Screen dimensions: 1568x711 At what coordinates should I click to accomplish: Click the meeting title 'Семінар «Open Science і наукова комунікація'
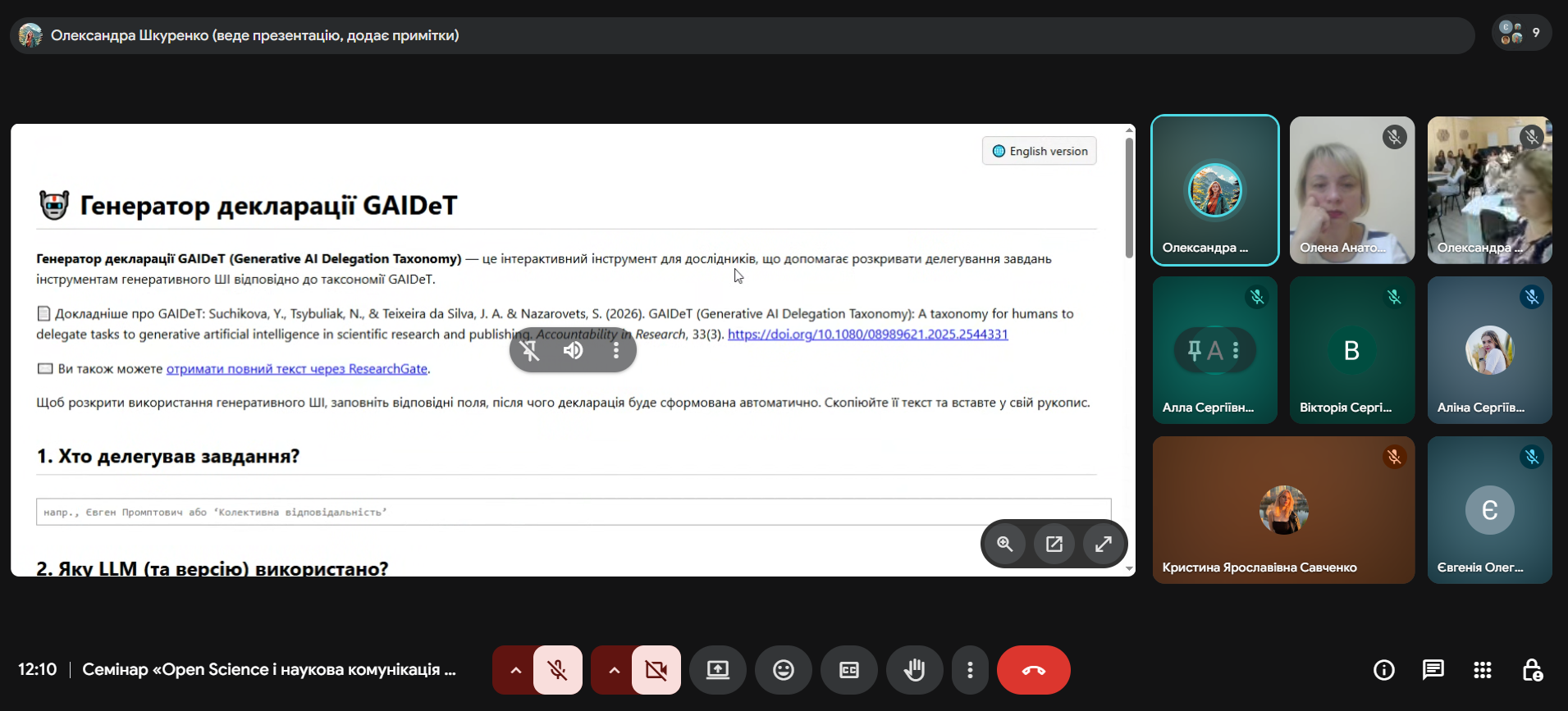tap(269, 670)
